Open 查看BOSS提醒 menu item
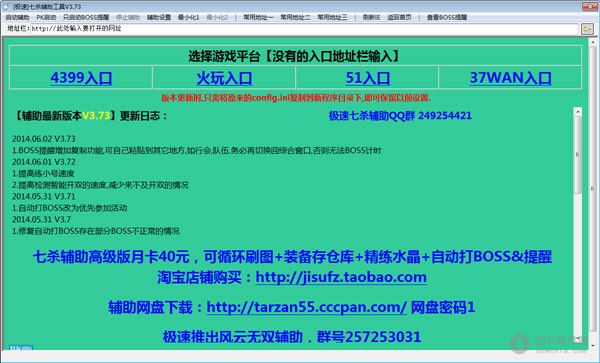The width and height of the screenshot is (600, 363). point(447,17)
